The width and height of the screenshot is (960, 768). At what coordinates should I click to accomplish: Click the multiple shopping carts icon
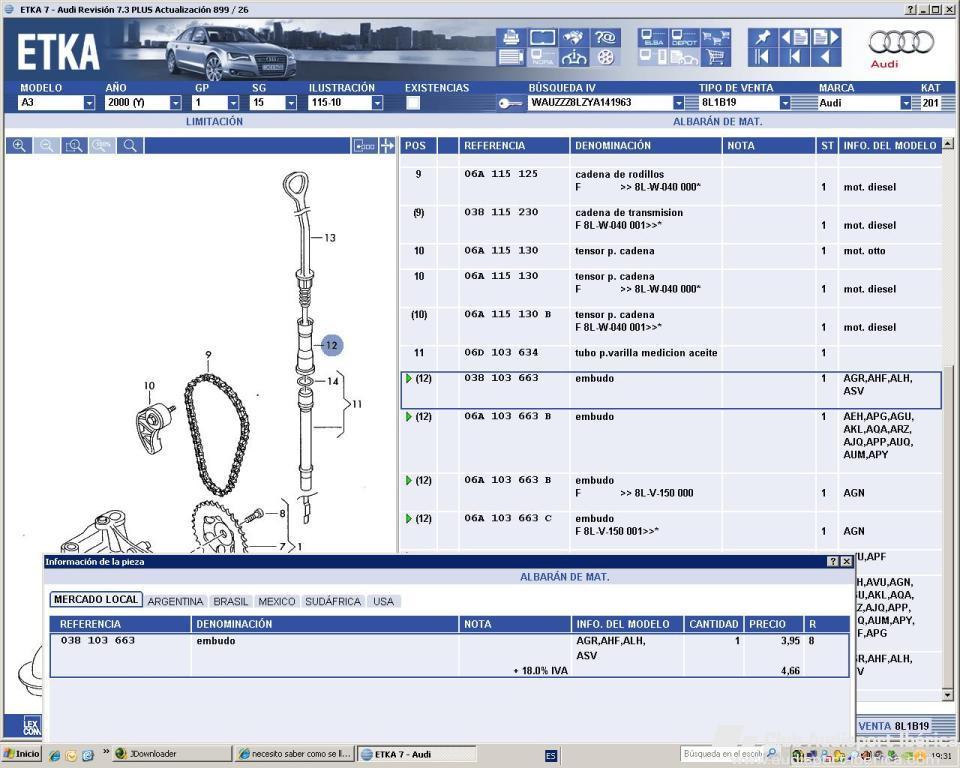(x=715, y=38)
